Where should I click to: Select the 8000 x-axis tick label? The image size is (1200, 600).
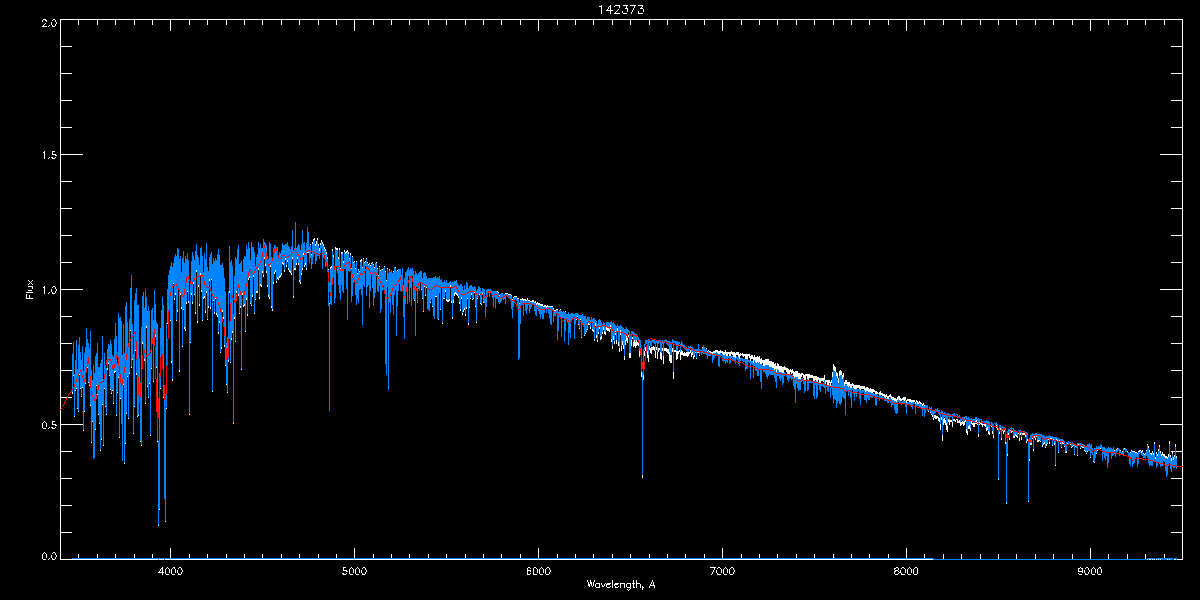pos(906,572)
